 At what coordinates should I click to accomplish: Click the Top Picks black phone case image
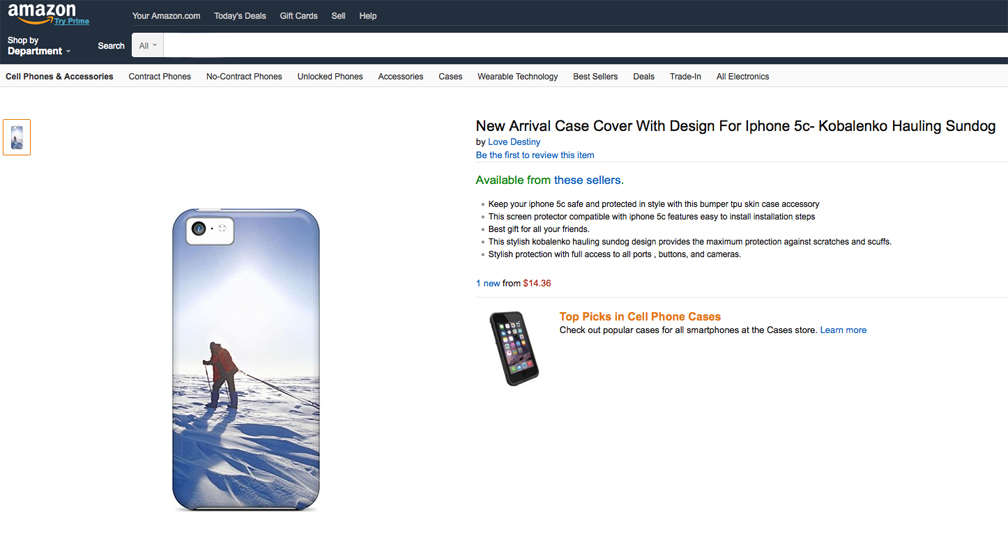pos(514,348)
